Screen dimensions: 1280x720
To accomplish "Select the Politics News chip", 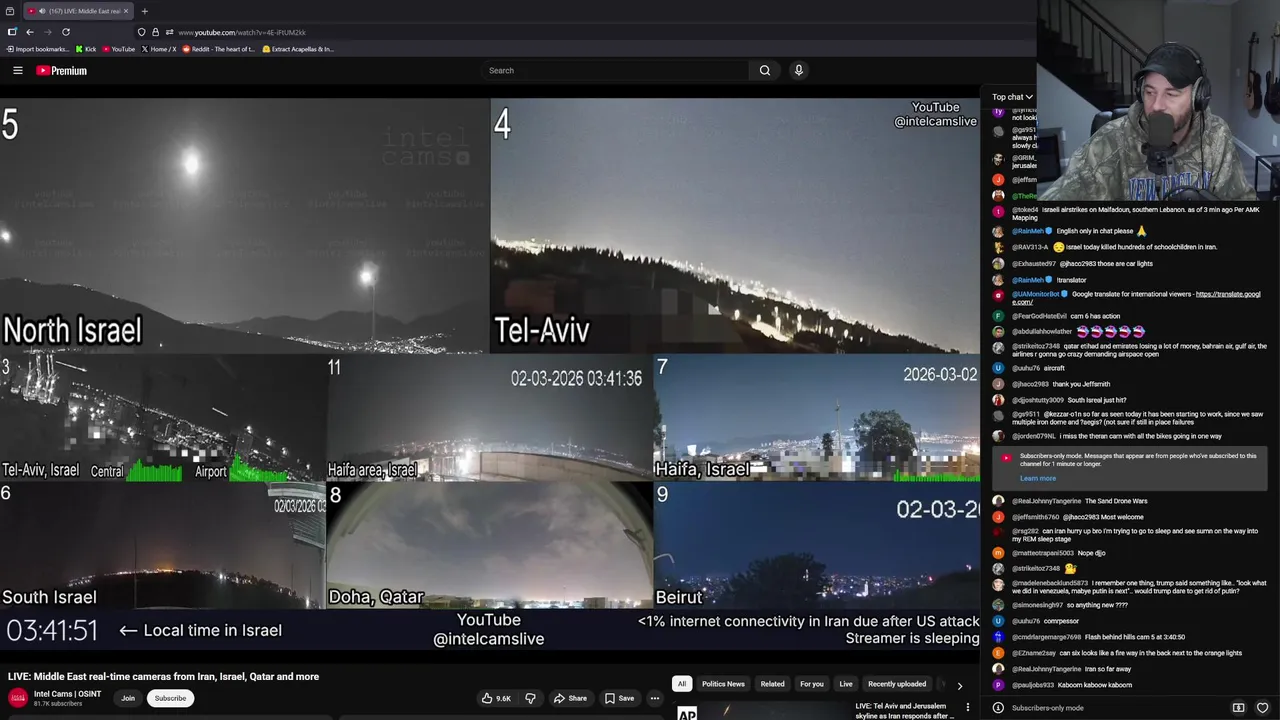I will click(x=723, y=684).
